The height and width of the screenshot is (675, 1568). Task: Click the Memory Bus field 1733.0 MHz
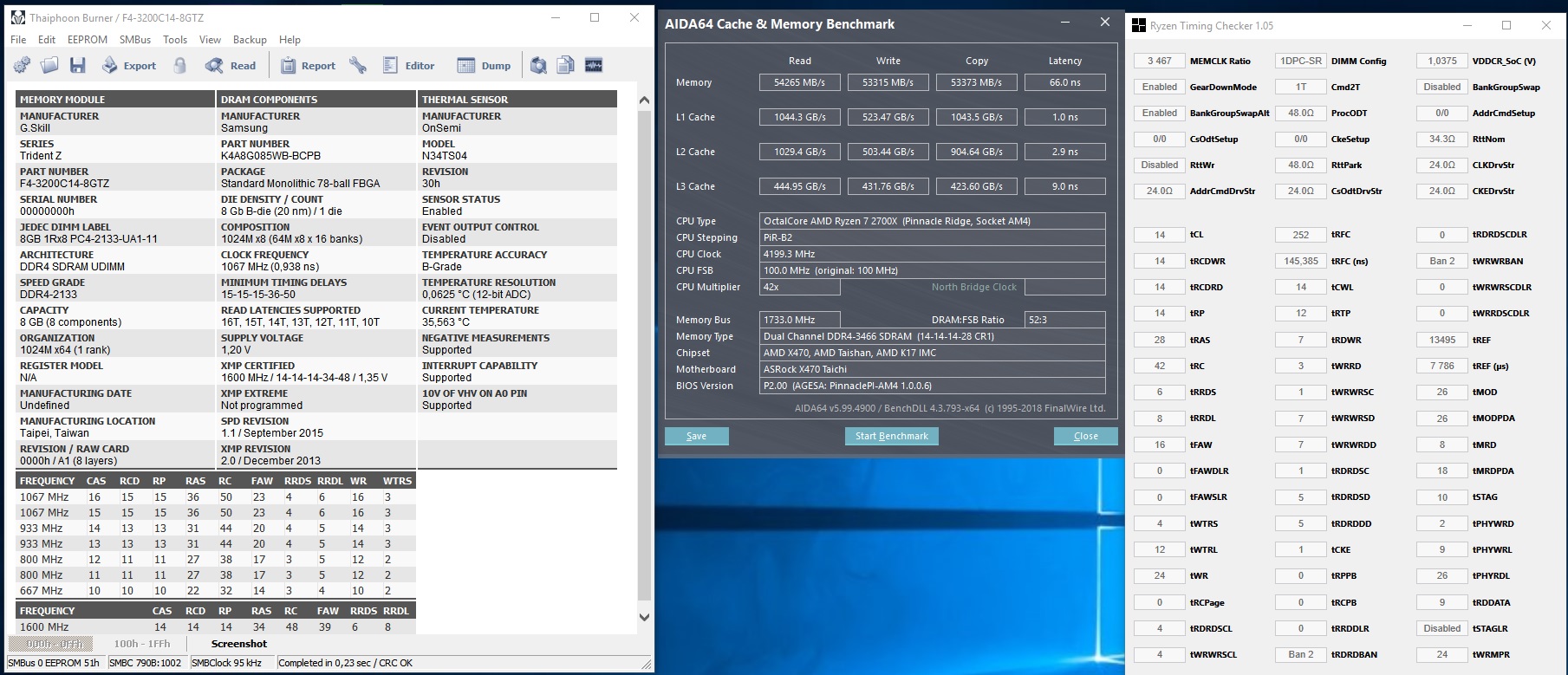coord(800,320)
